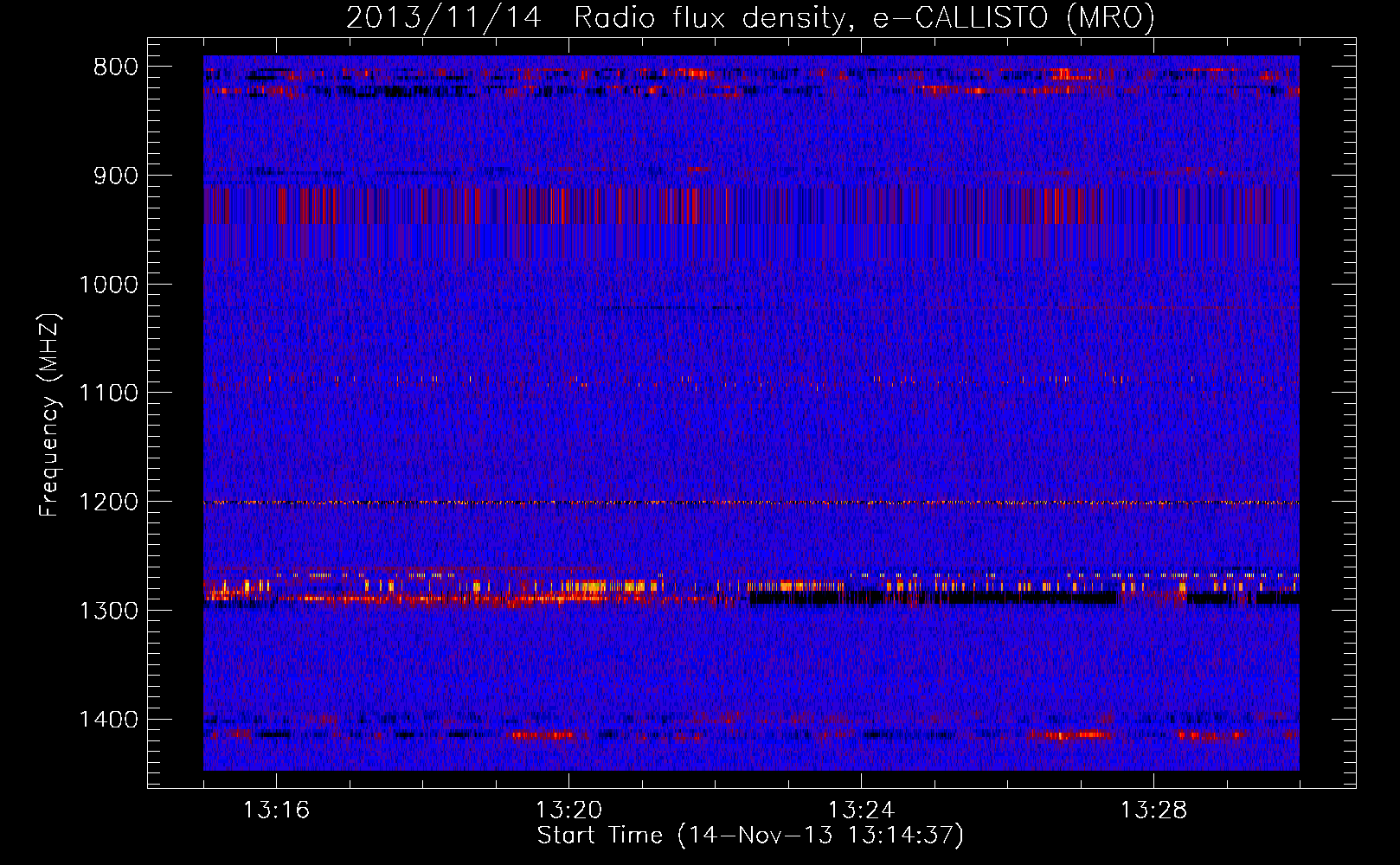The image size is (1400, 865).
Task: Click the 800 frequency axis label
Action: click(115, 67)
